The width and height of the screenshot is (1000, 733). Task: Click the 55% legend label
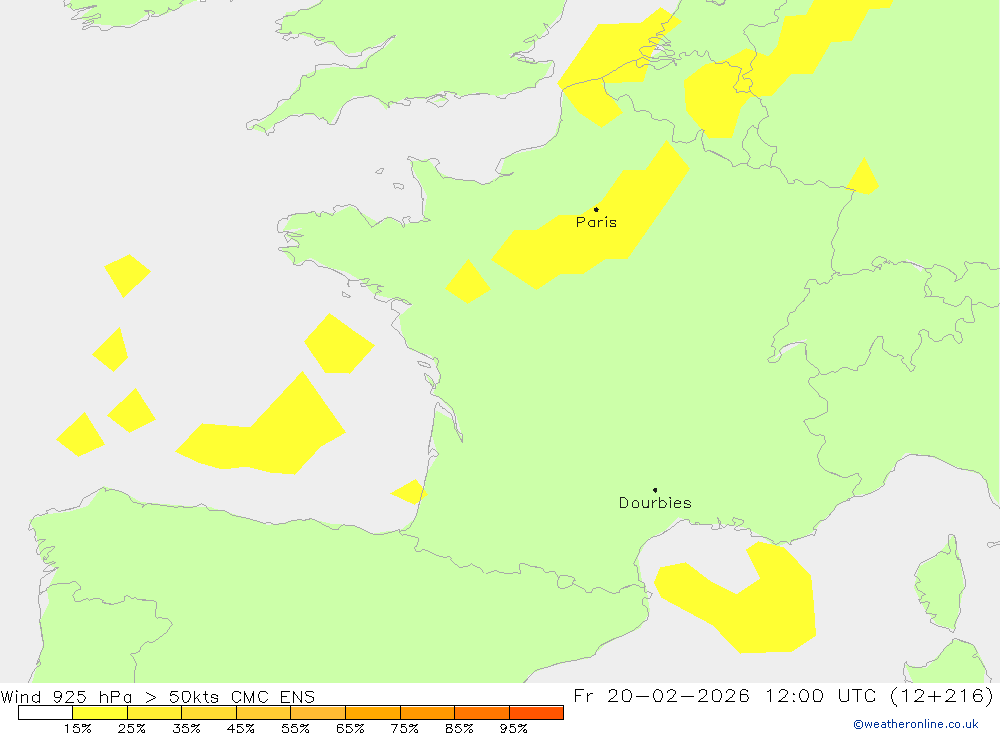pos(295,728)
